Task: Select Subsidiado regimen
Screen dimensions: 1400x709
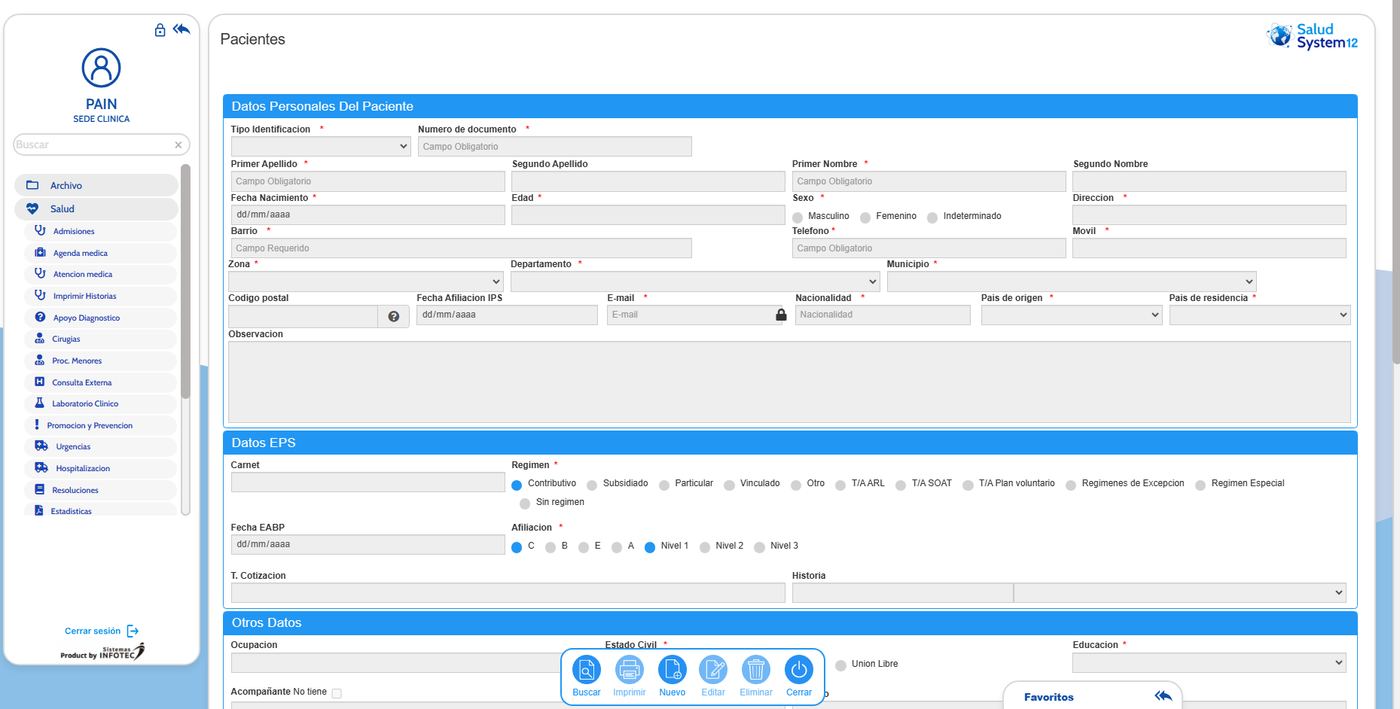Action: [593, 485]
